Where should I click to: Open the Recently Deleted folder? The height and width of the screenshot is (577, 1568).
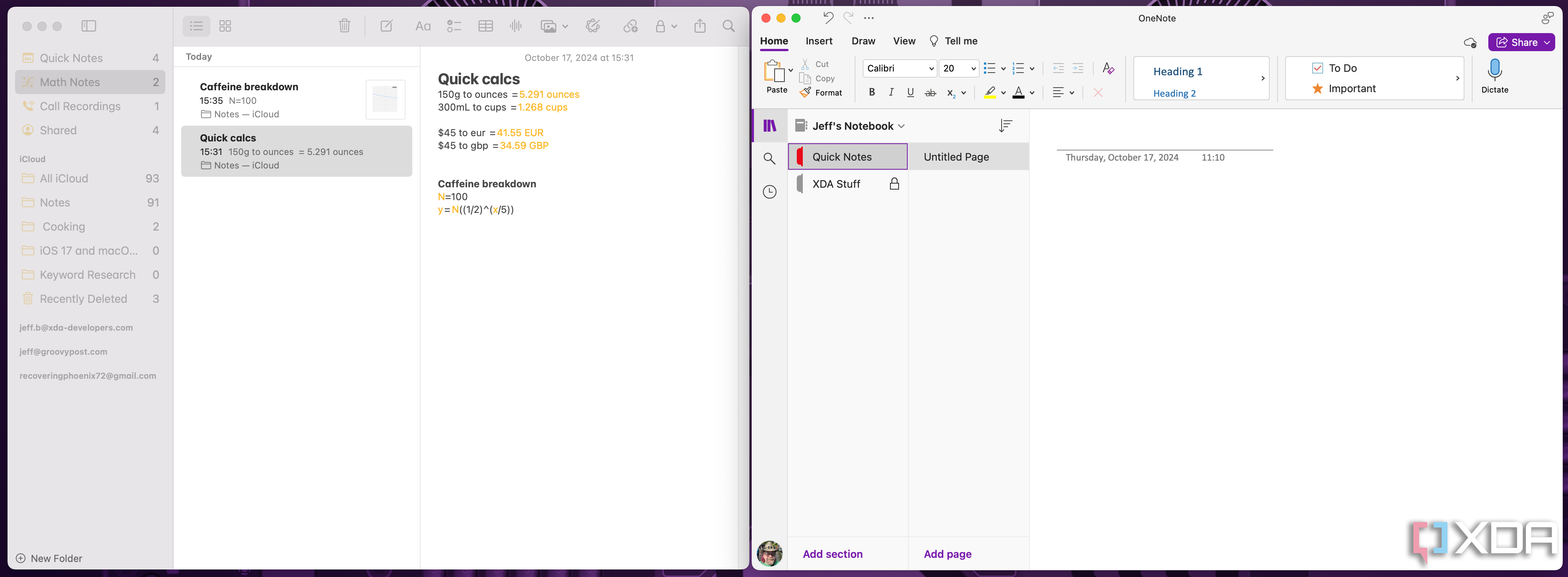coord(90,299)
